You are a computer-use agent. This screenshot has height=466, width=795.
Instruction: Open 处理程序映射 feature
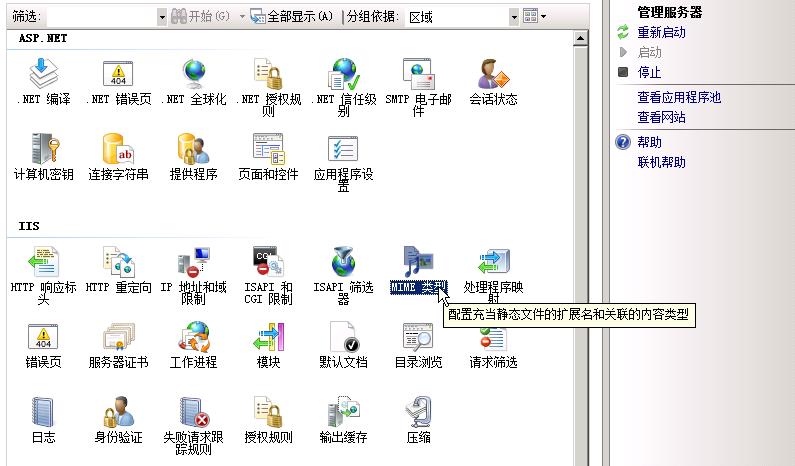click(x=493, y=275)
